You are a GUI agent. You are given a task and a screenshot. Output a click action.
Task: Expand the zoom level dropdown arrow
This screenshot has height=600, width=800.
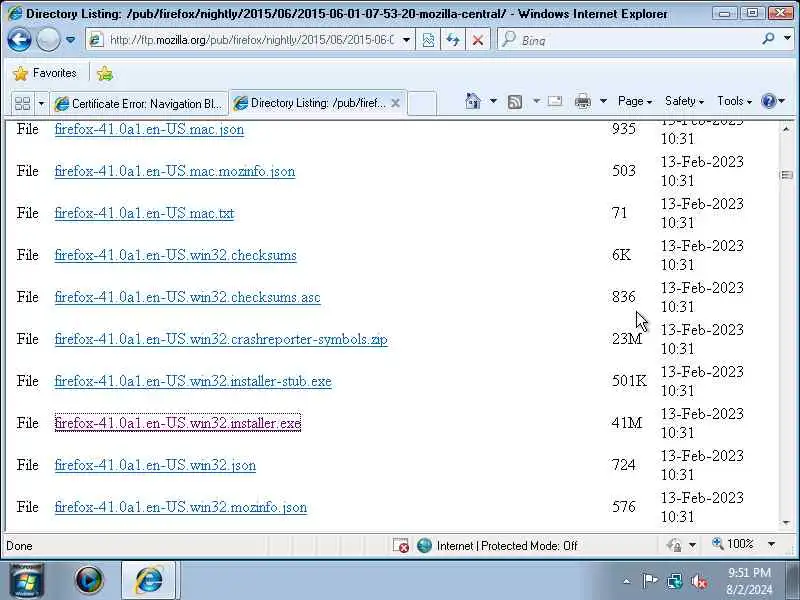pyautogui.click(x=771, y=544)
